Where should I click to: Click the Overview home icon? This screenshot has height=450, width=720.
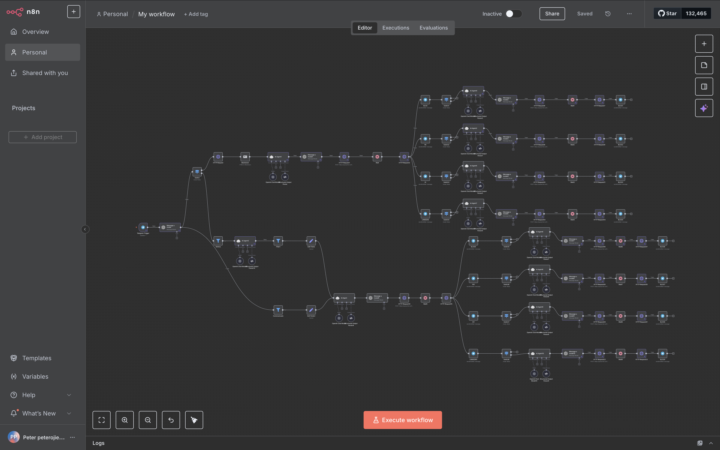14,32
